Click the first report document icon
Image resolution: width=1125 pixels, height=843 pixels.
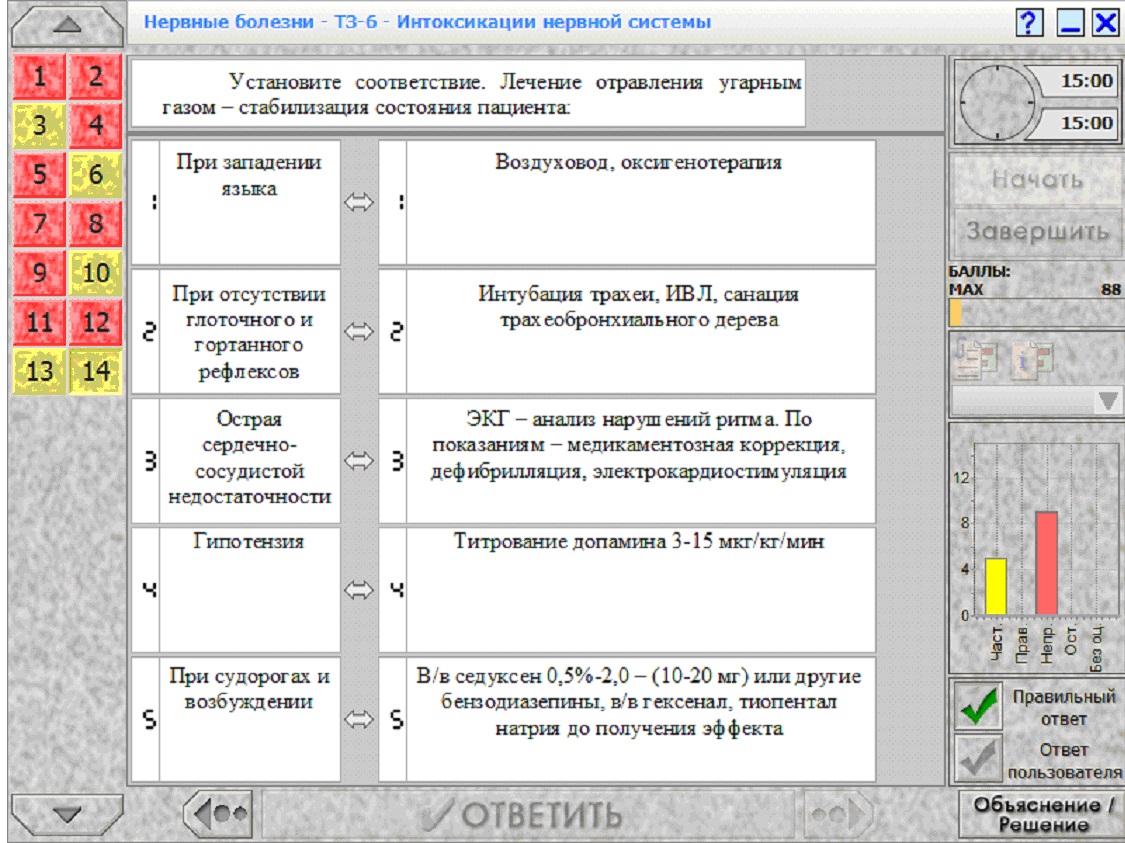point(976,357)
